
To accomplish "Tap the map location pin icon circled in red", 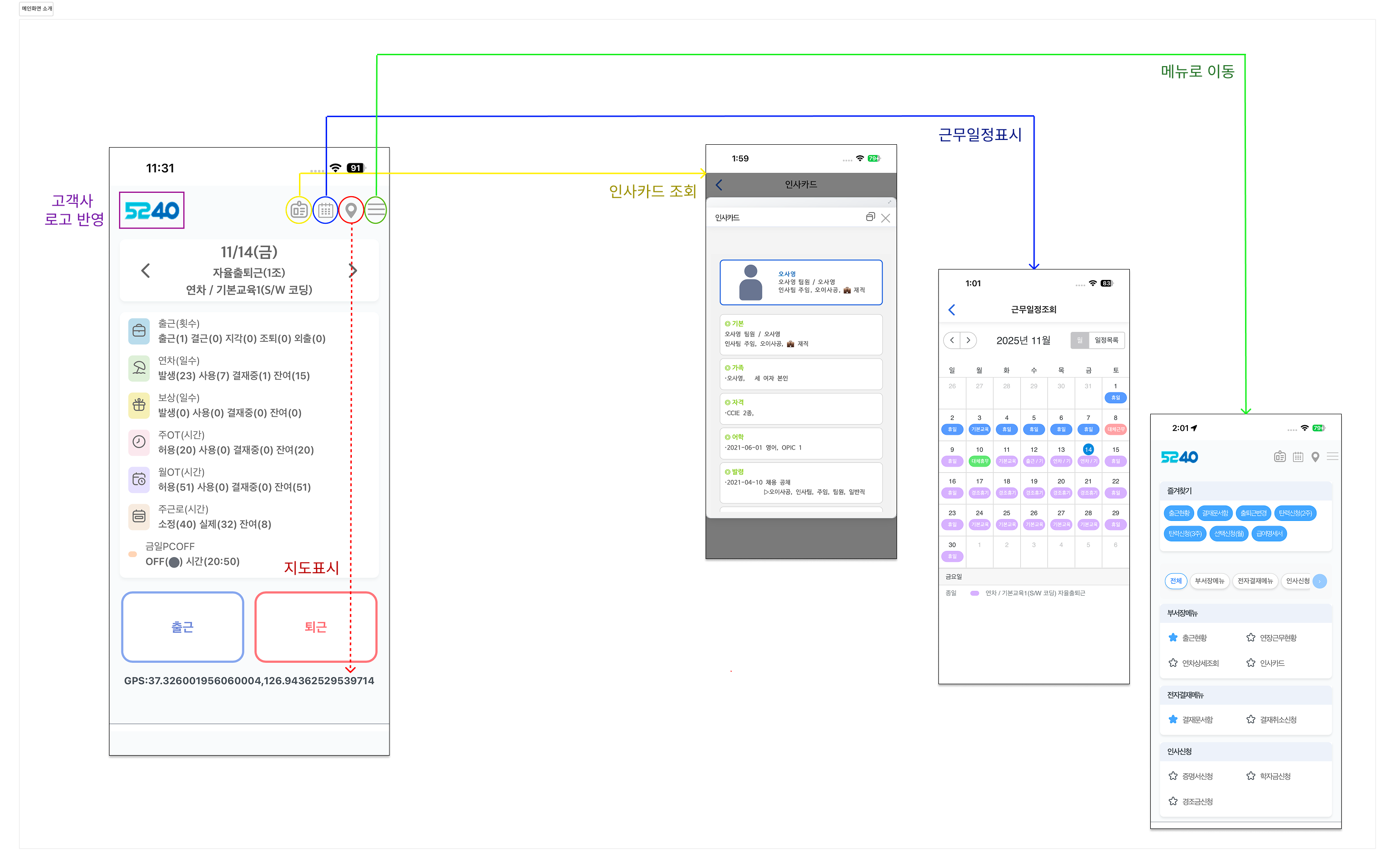I will [351, 210].
